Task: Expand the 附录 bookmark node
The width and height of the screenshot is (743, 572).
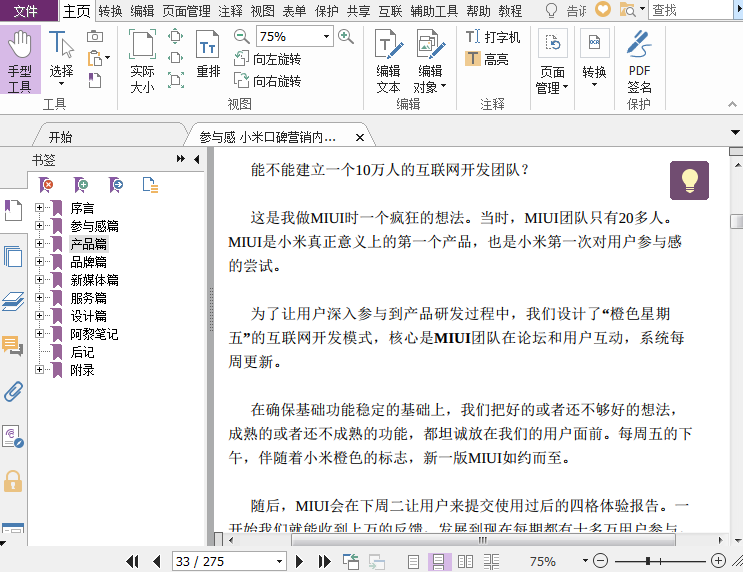Action: [x=39, y=370]
